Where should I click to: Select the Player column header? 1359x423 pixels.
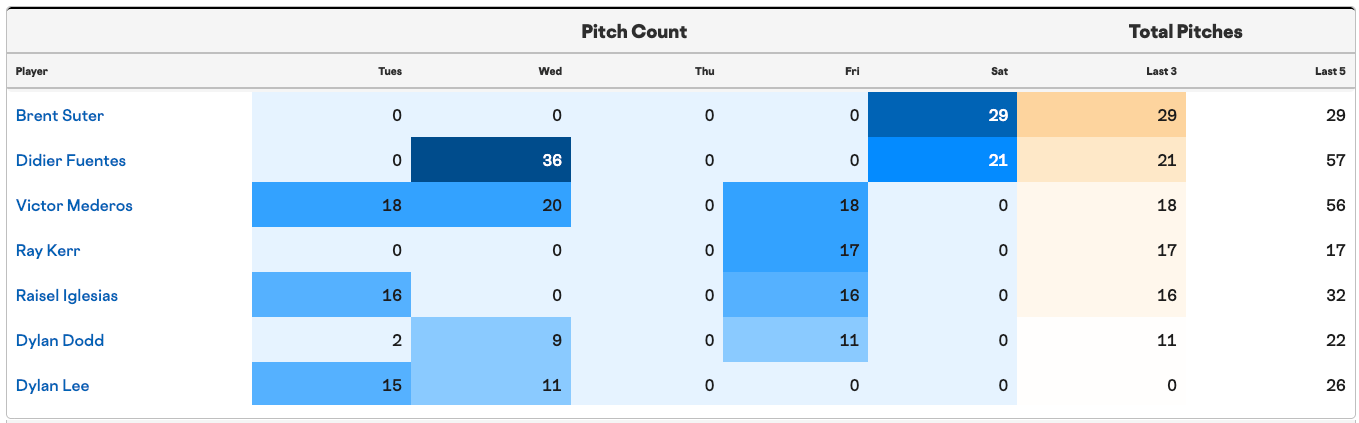pyautogui.click(x=32, y=71)
